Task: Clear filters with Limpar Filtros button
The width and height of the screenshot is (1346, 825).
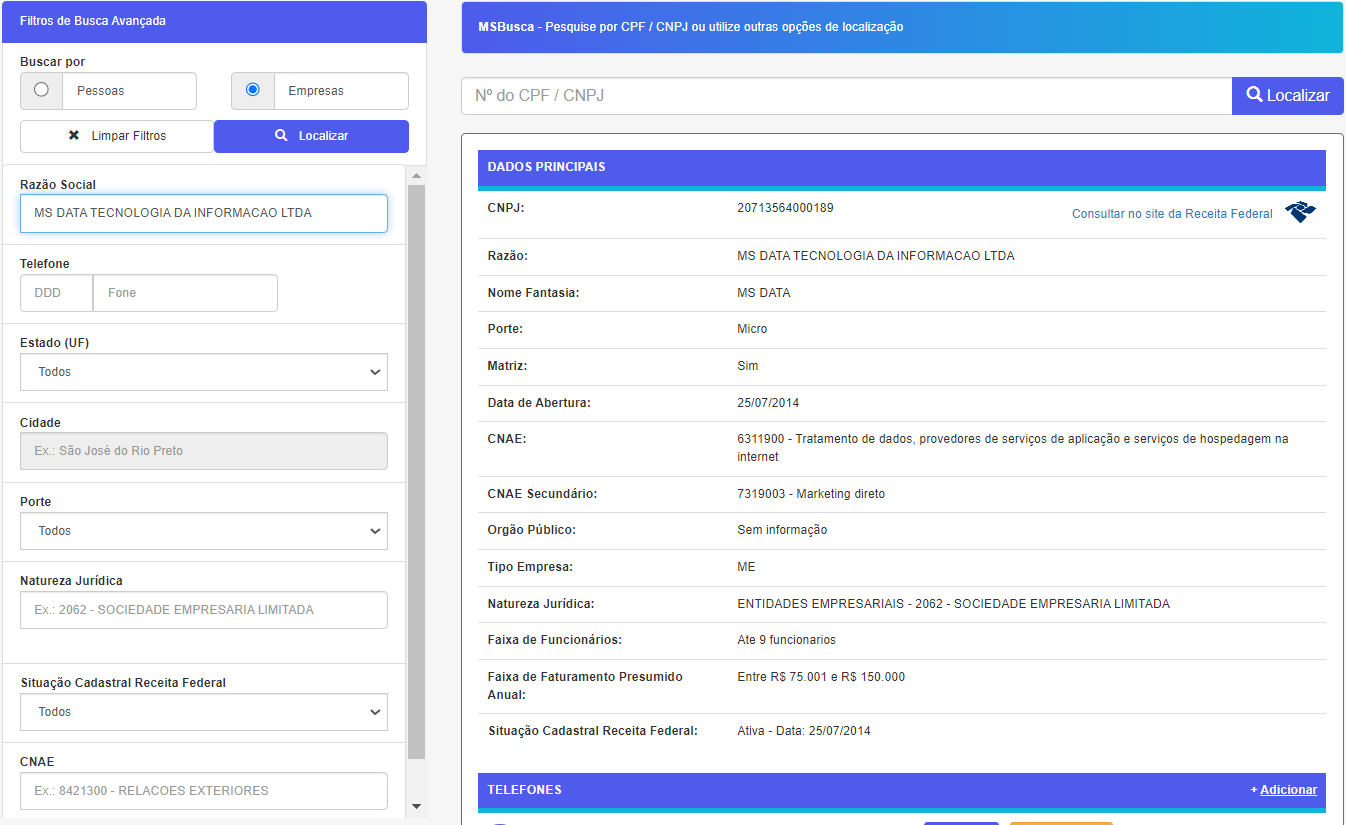Action: click(x=117, y=136)
